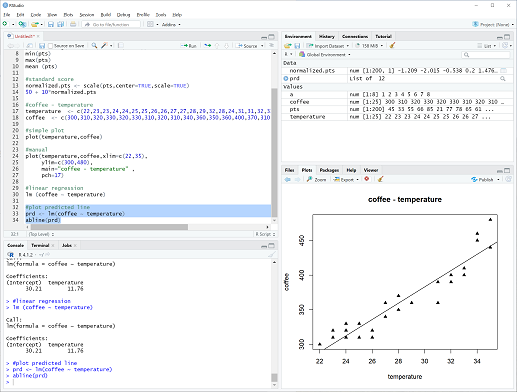This screenshot has height=392, width=517.
Task: Open the Addins dropdown
Action: coord(171,24)
